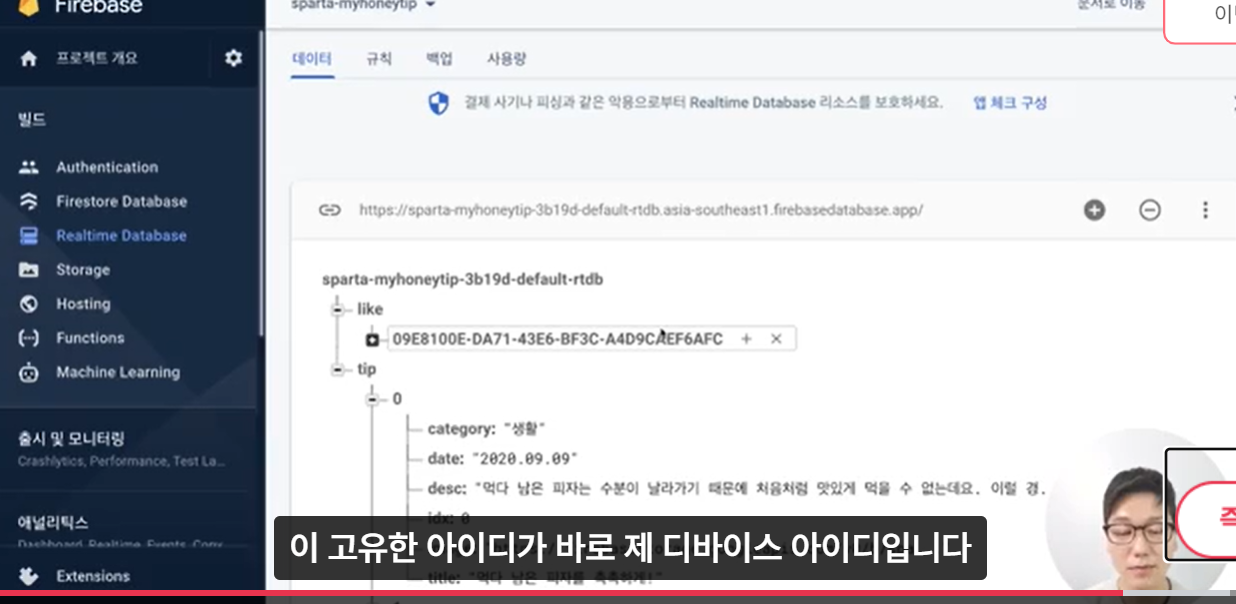Click 프로젝트 개요 label
The image size is (1236, 604).
click(x=97, y=59)
